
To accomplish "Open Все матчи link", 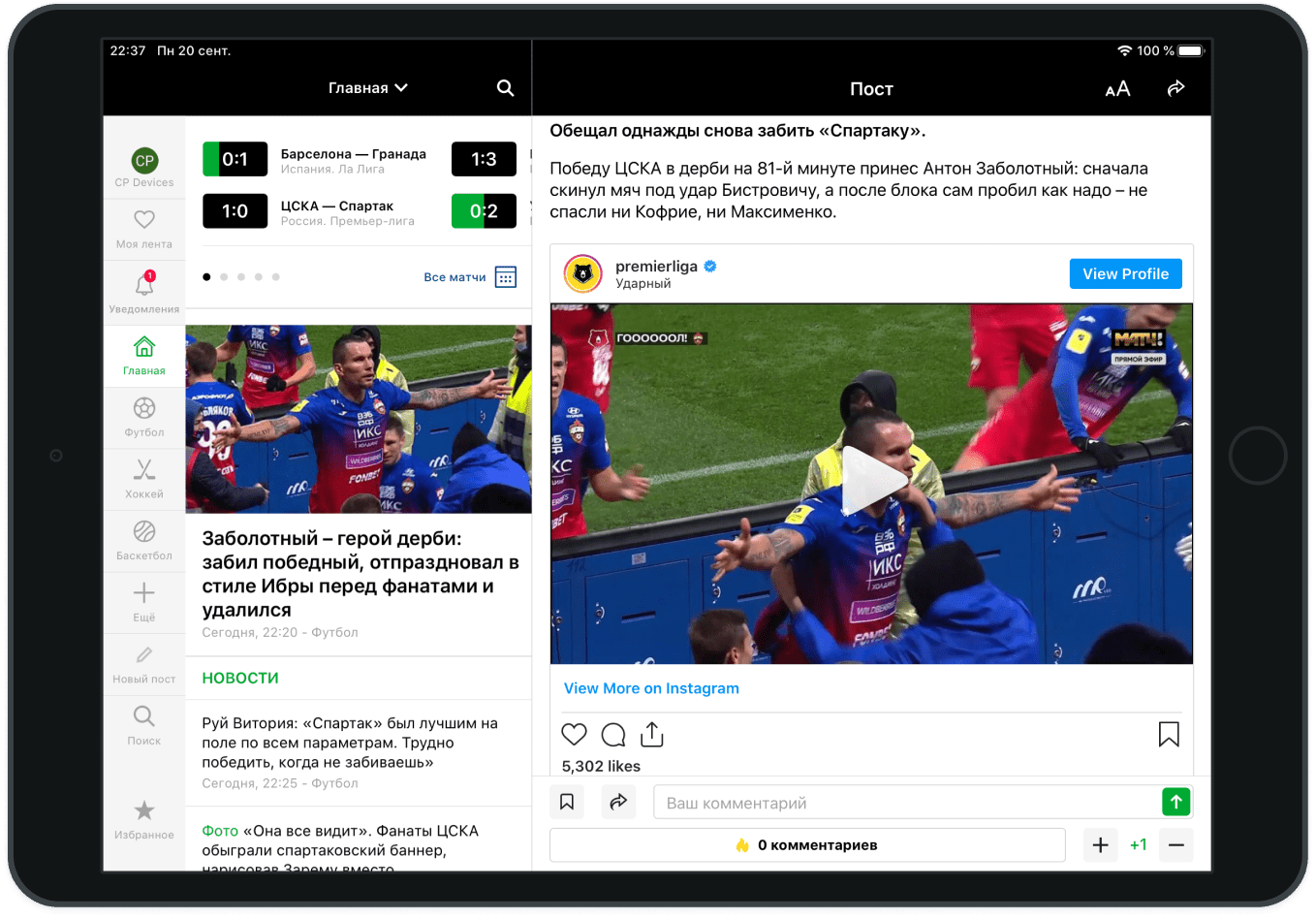I will click(454, 277).
